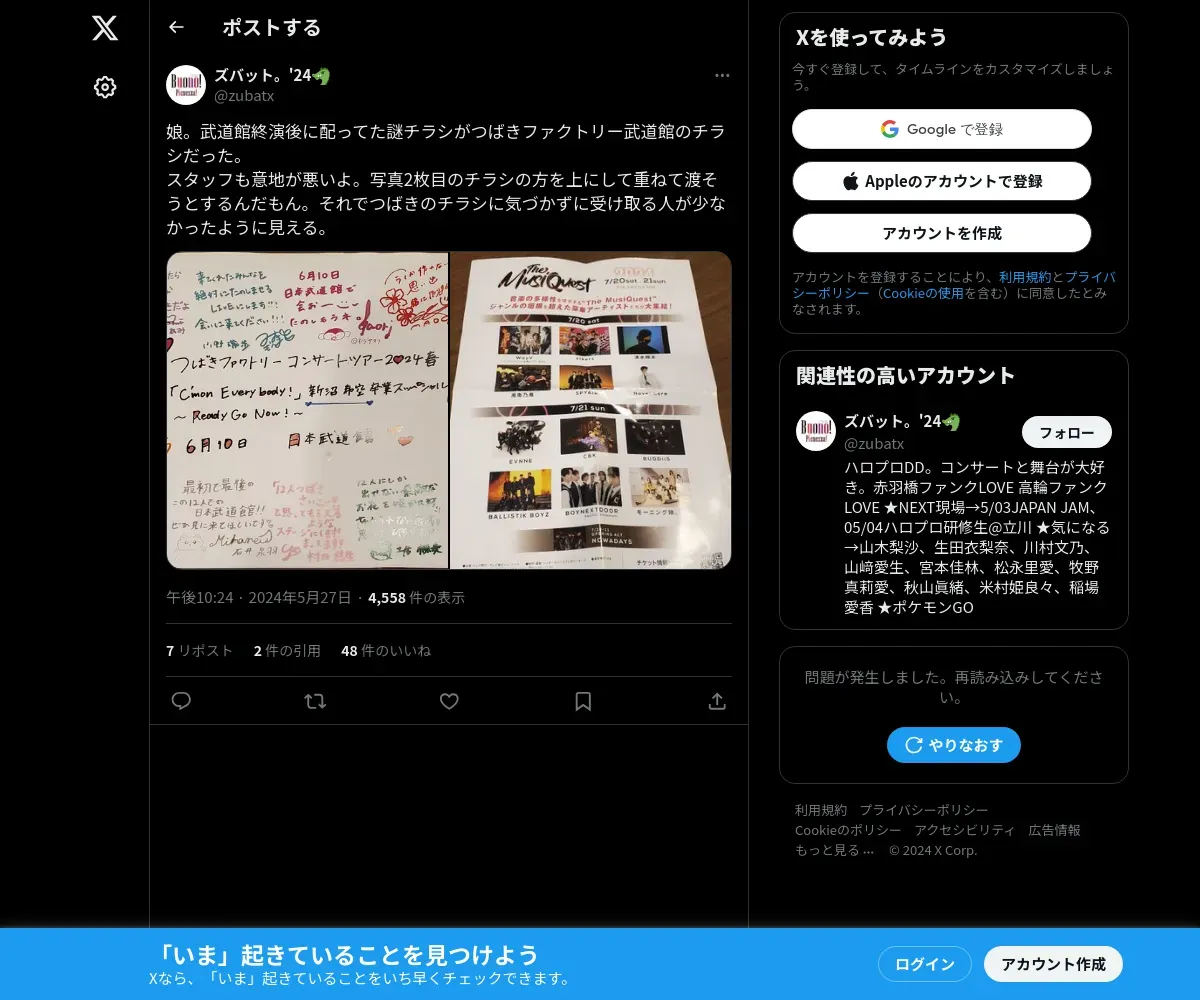The height and width of the screenshot is (1000, 1200).
Task: Click the ポストする page heading
Action: 272,27
